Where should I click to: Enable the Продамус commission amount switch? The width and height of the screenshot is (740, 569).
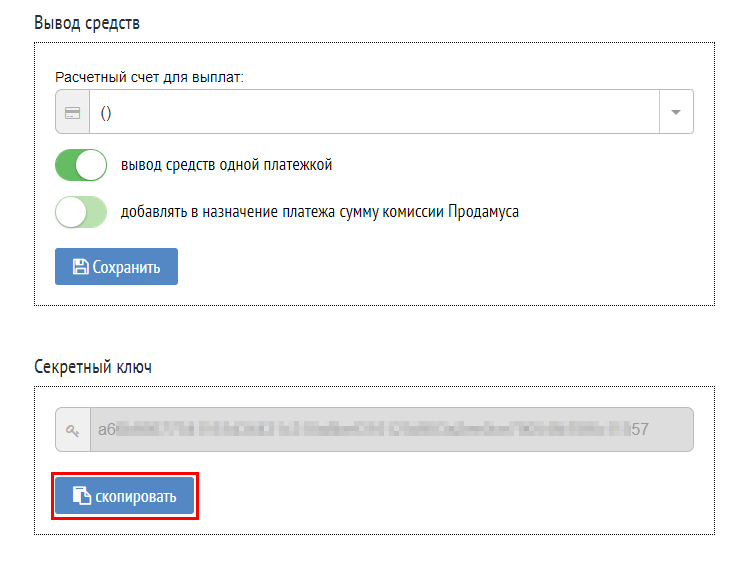pyautogui.click(x=81, y=212)
